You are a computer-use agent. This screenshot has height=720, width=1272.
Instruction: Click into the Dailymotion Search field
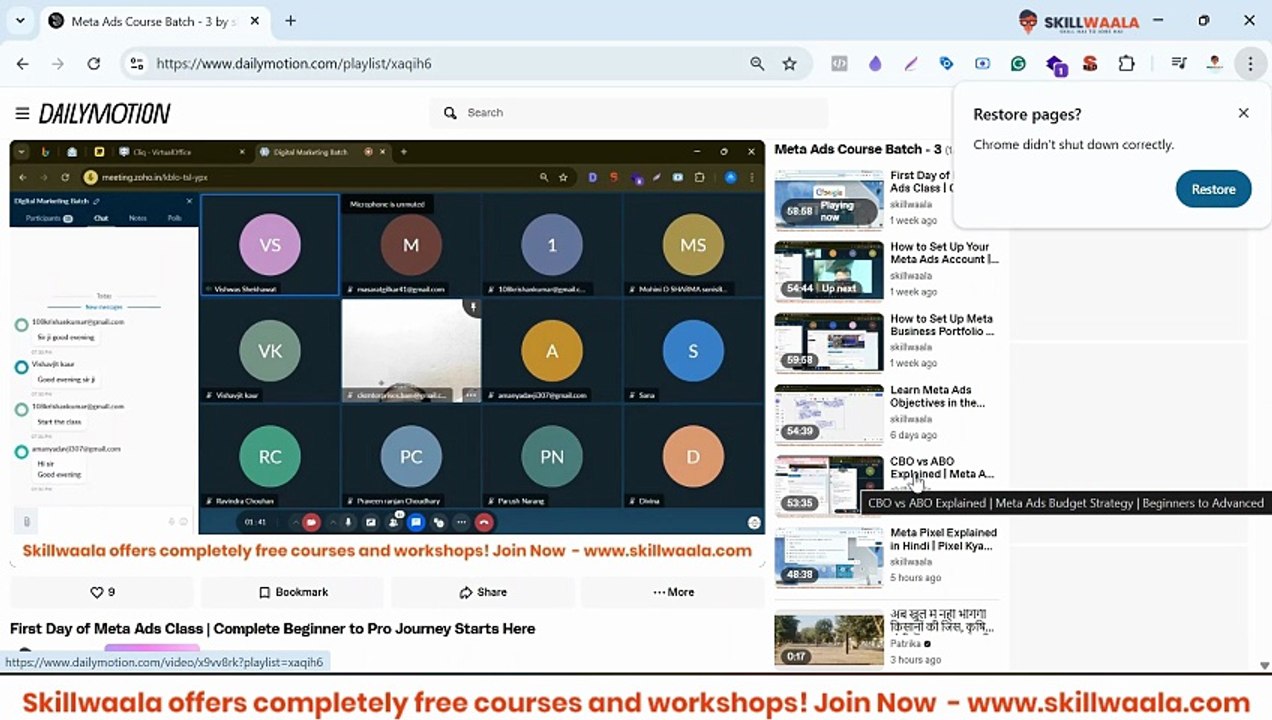pyautogui.click(x=630, y=113)
